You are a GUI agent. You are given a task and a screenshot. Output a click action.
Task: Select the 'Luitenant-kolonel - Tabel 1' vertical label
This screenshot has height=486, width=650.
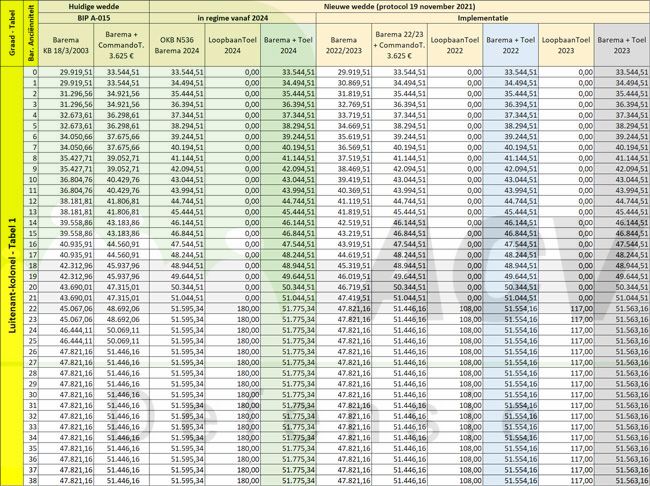point(13,276)
